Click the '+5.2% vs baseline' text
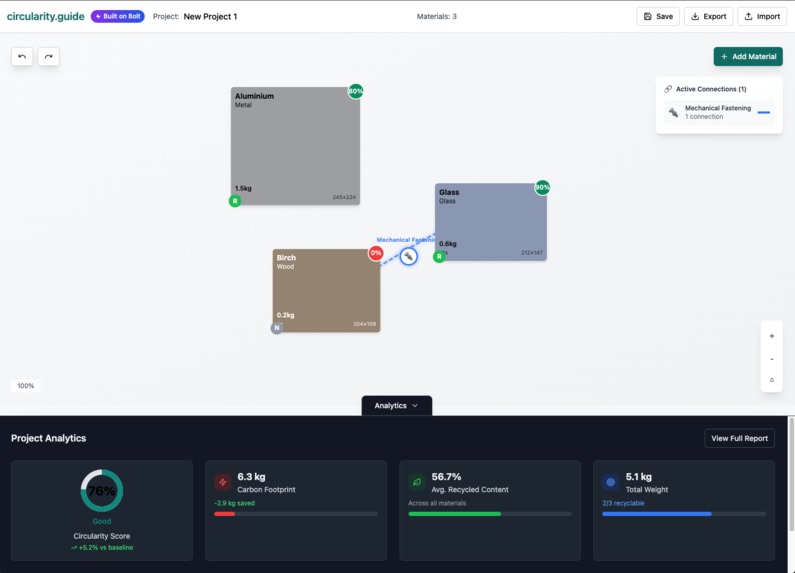This screenshot has width=795, height=573. [105, 548]
